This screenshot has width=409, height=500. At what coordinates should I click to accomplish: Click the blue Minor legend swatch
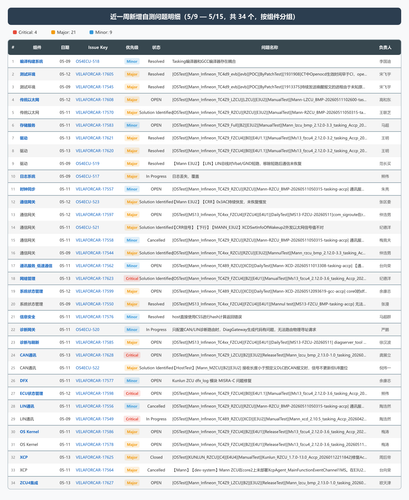tap(91, 32)
